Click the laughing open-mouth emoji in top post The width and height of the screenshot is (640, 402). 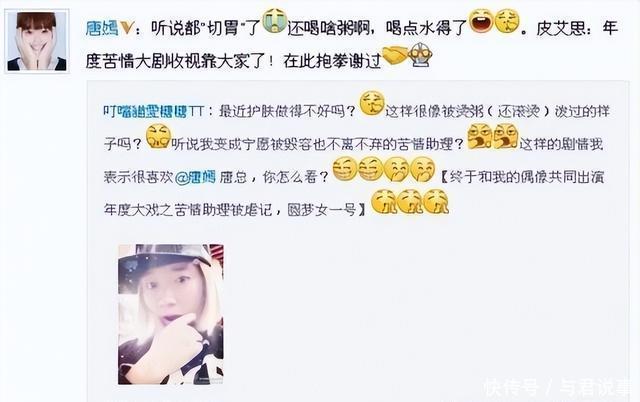(482, 22)
